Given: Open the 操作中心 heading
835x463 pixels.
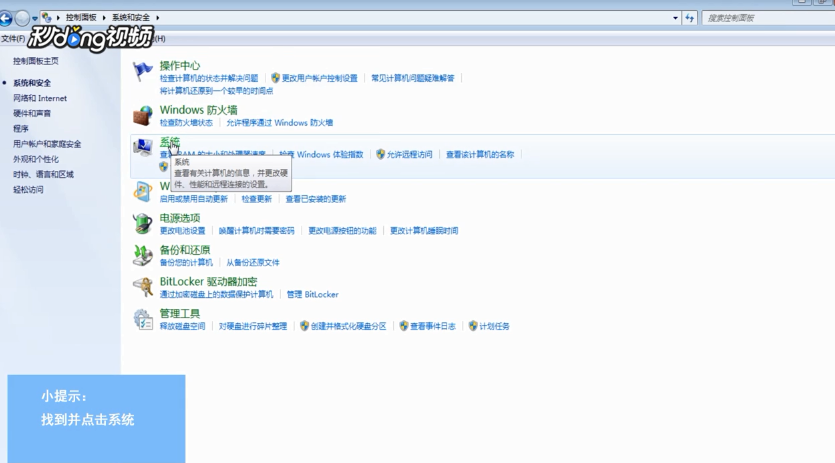Looking at the screenshot, I should (x=180, y=66).
